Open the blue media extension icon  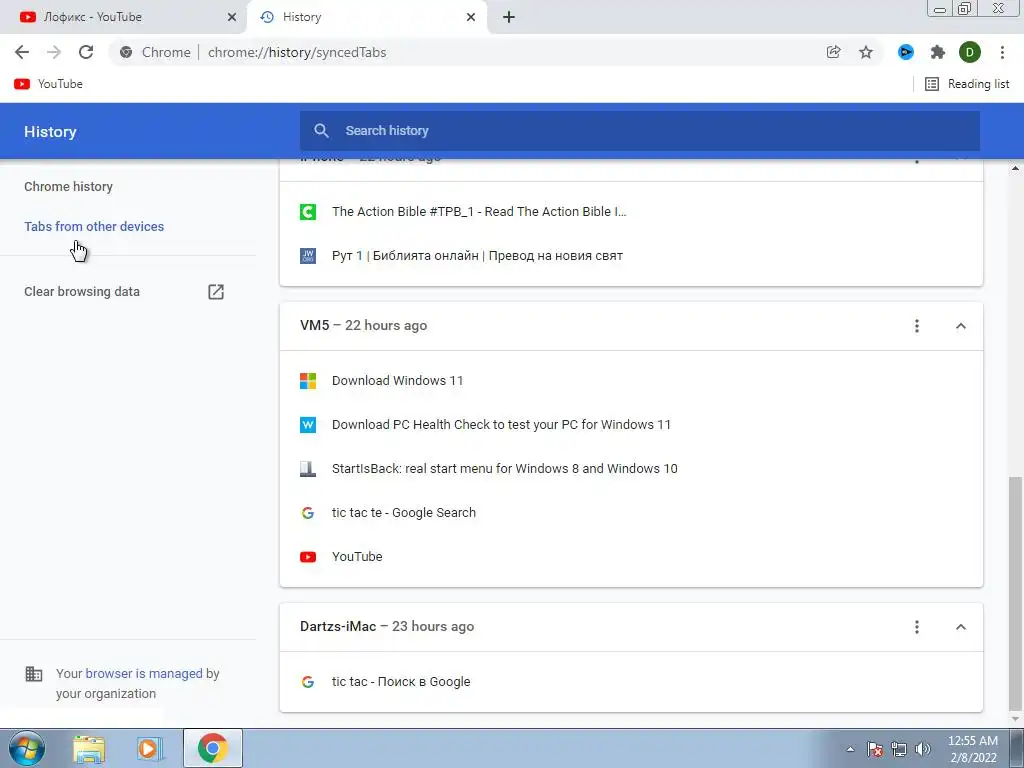click(x=905, y=52)
